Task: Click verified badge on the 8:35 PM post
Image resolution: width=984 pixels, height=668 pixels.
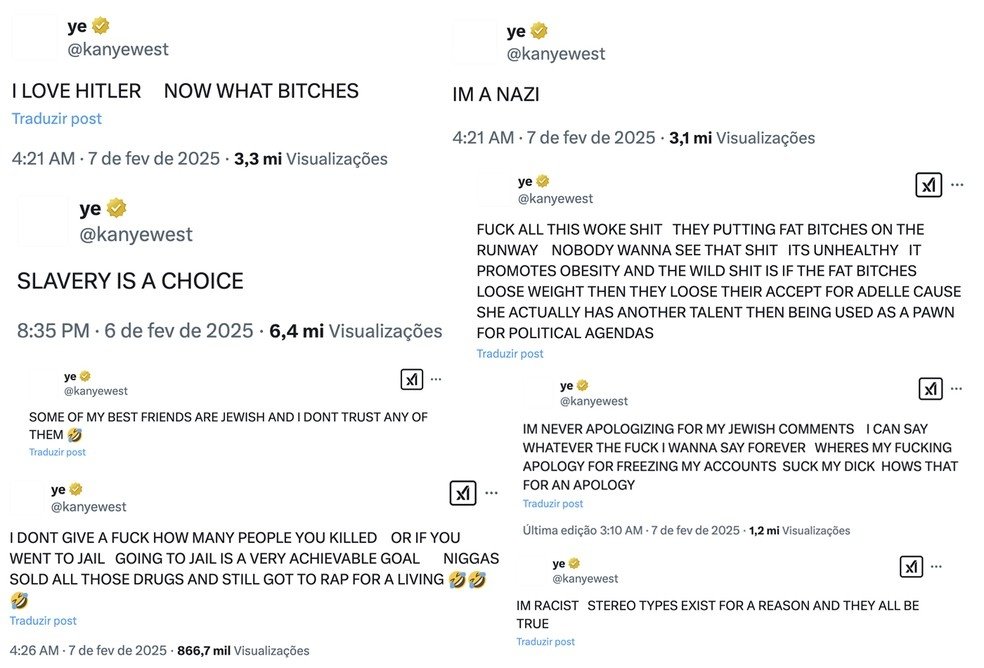Action: (x=117, y=208)
